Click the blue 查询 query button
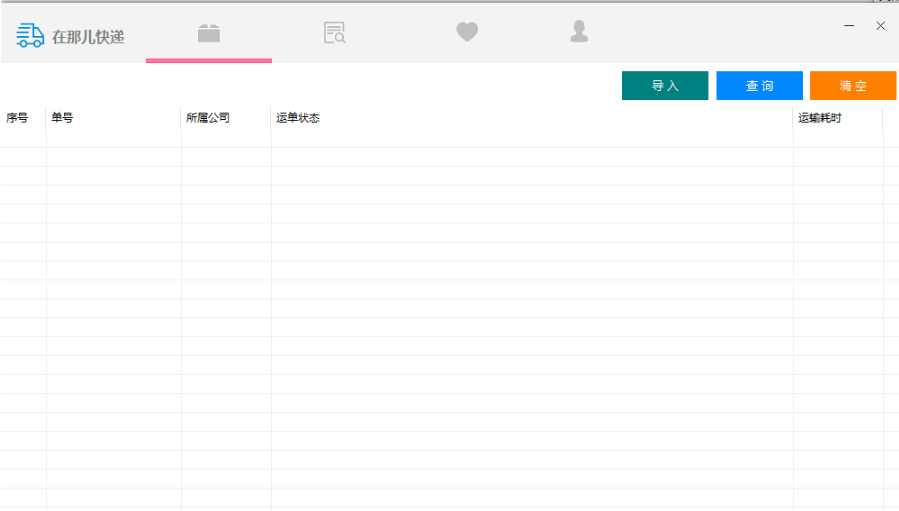 [x=759, y=85]
